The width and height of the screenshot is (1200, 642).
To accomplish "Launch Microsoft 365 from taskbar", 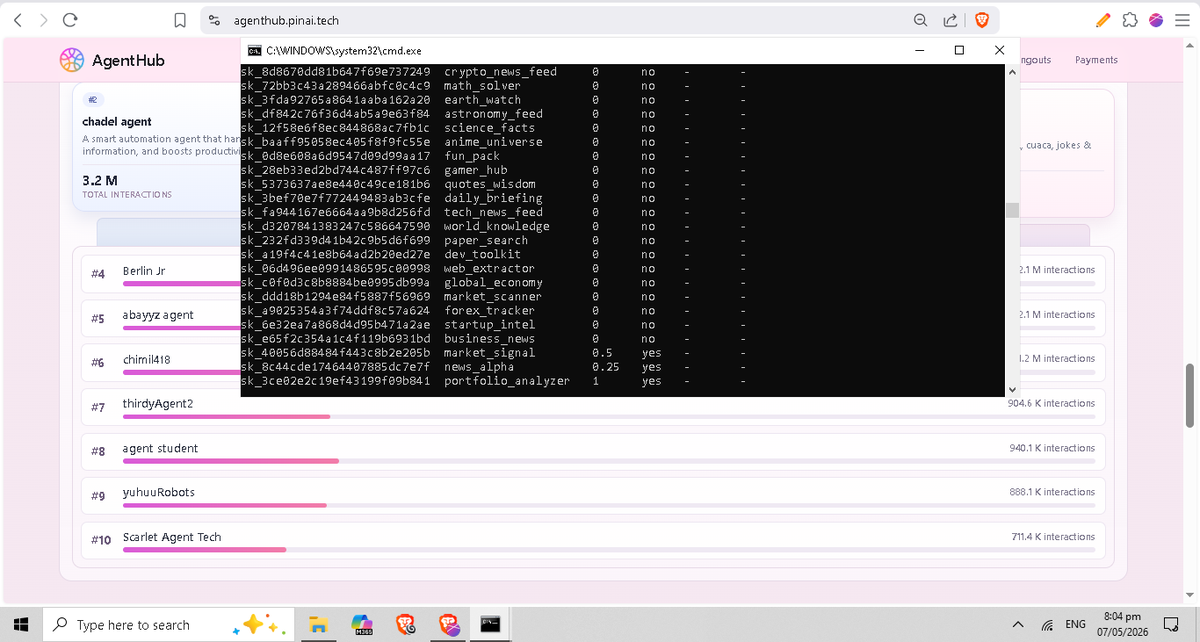I will 363,625.
